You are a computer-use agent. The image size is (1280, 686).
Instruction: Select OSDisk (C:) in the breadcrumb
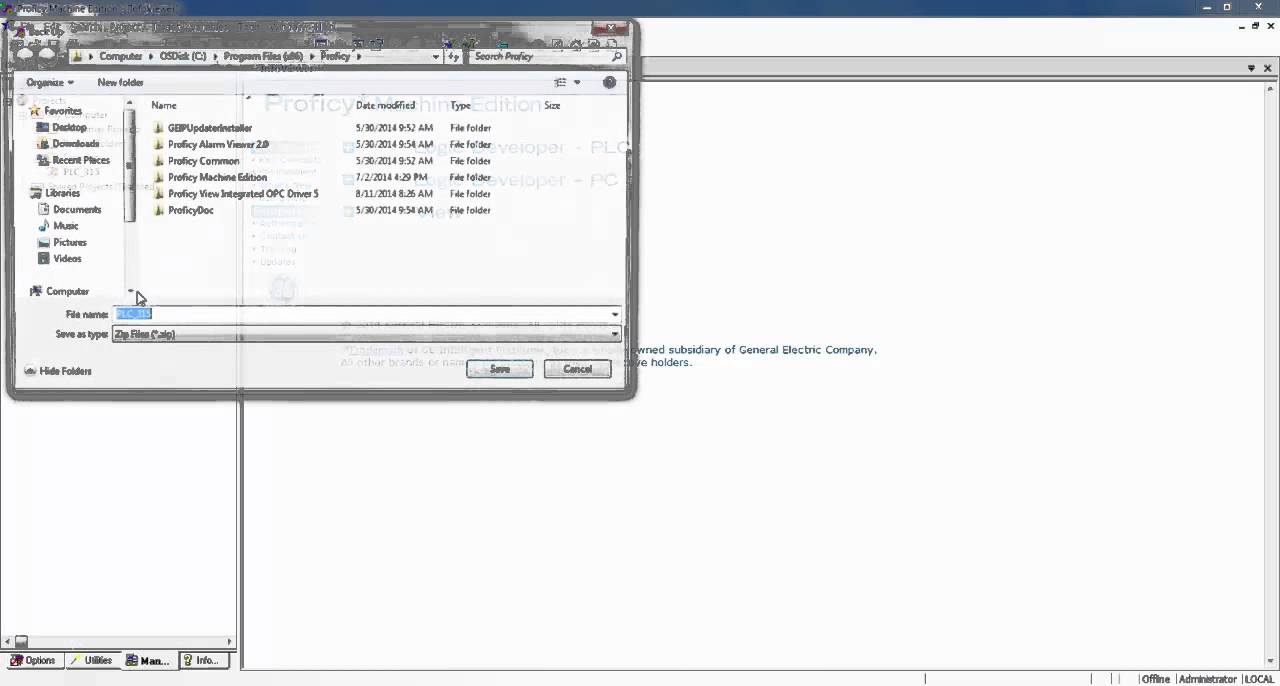coord(183,57)
